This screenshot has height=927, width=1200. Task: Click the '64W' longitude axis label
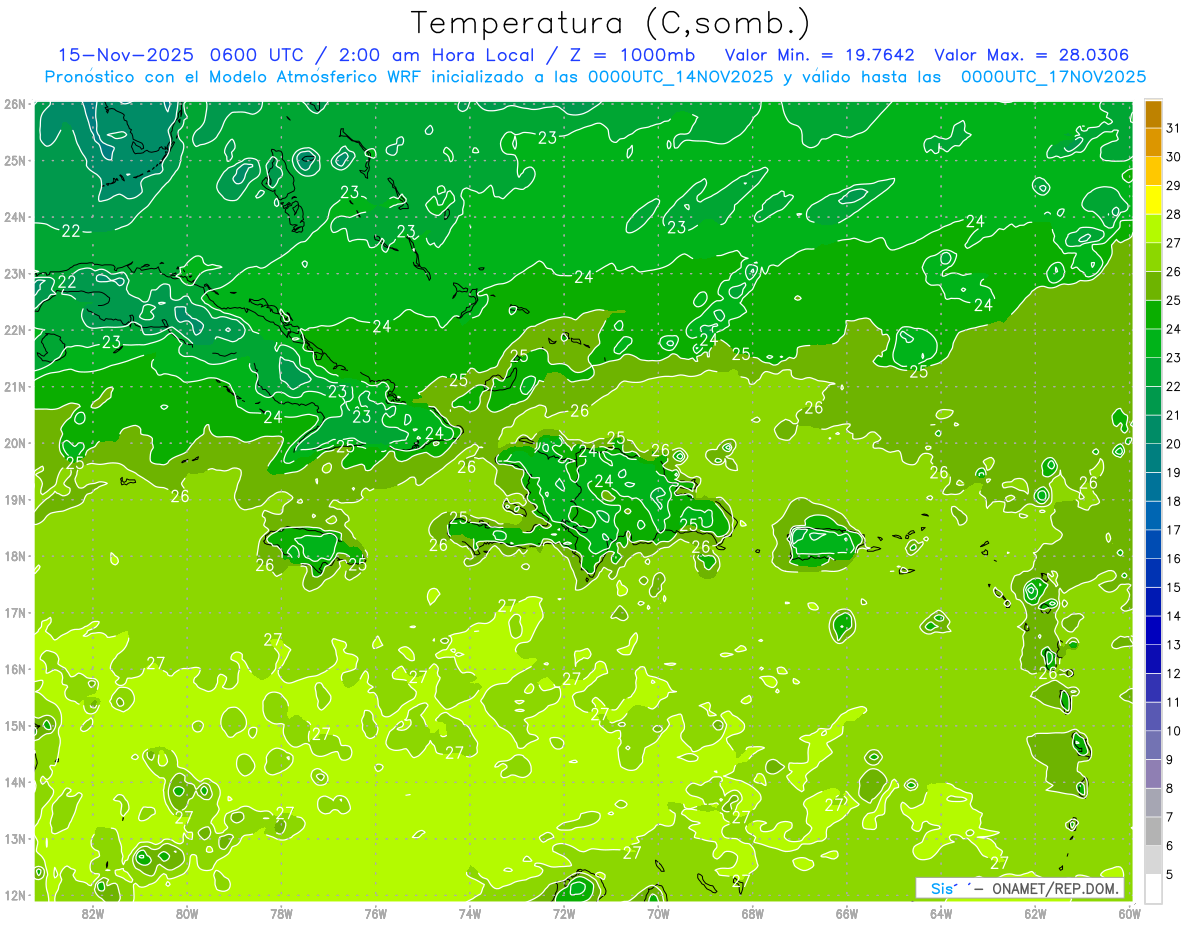[x=941, y=912]
